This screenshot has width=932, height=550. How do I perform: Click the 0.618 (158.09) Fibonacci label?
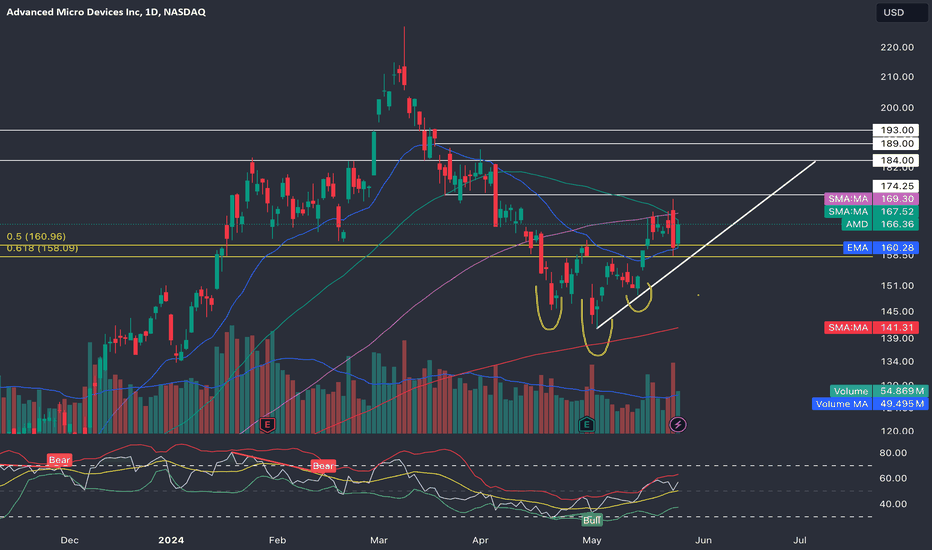(x=42, y=248)
